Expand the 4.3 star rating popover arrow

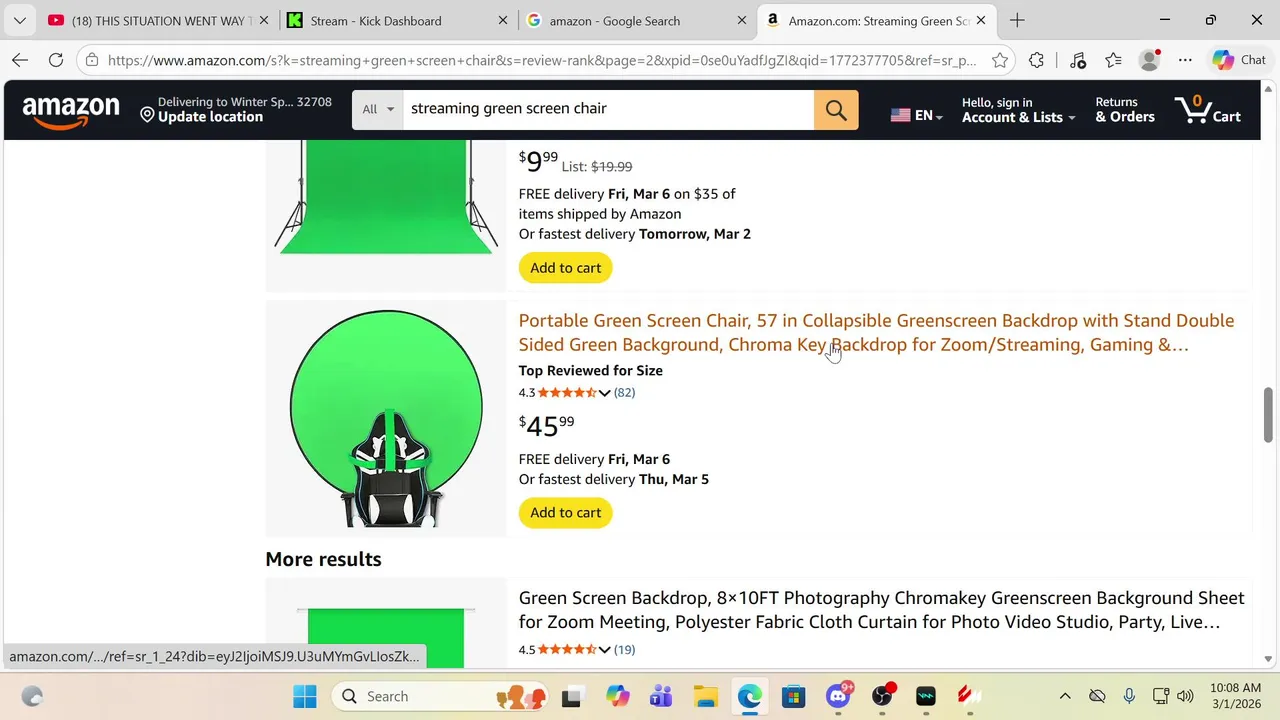(x=604, y=393)
